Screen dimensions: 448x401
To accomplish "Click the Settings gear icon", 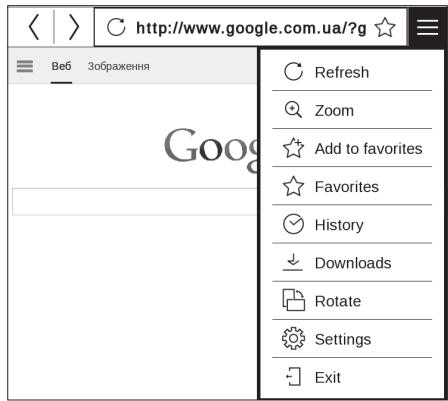I will click(293, 339).
